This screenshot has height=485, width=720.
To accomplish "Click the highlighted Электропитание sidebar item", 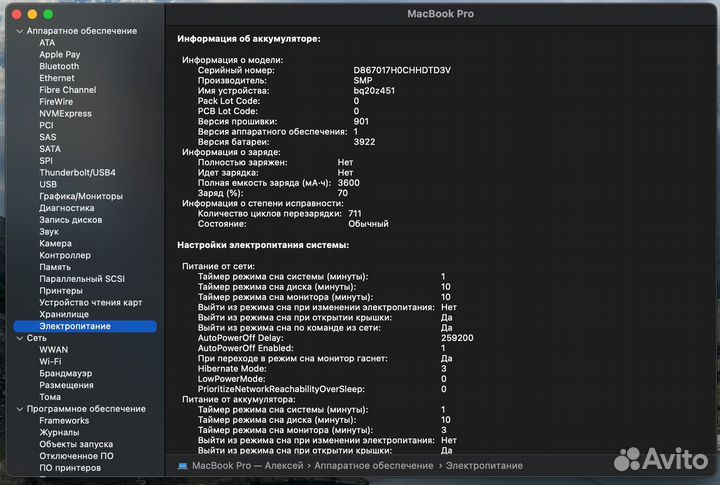I will [85, 326].
